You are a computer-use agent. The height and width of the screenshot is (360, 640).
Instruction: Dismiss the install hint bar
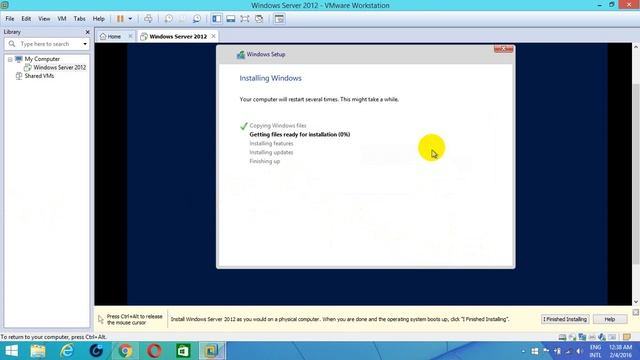(636, 312)
